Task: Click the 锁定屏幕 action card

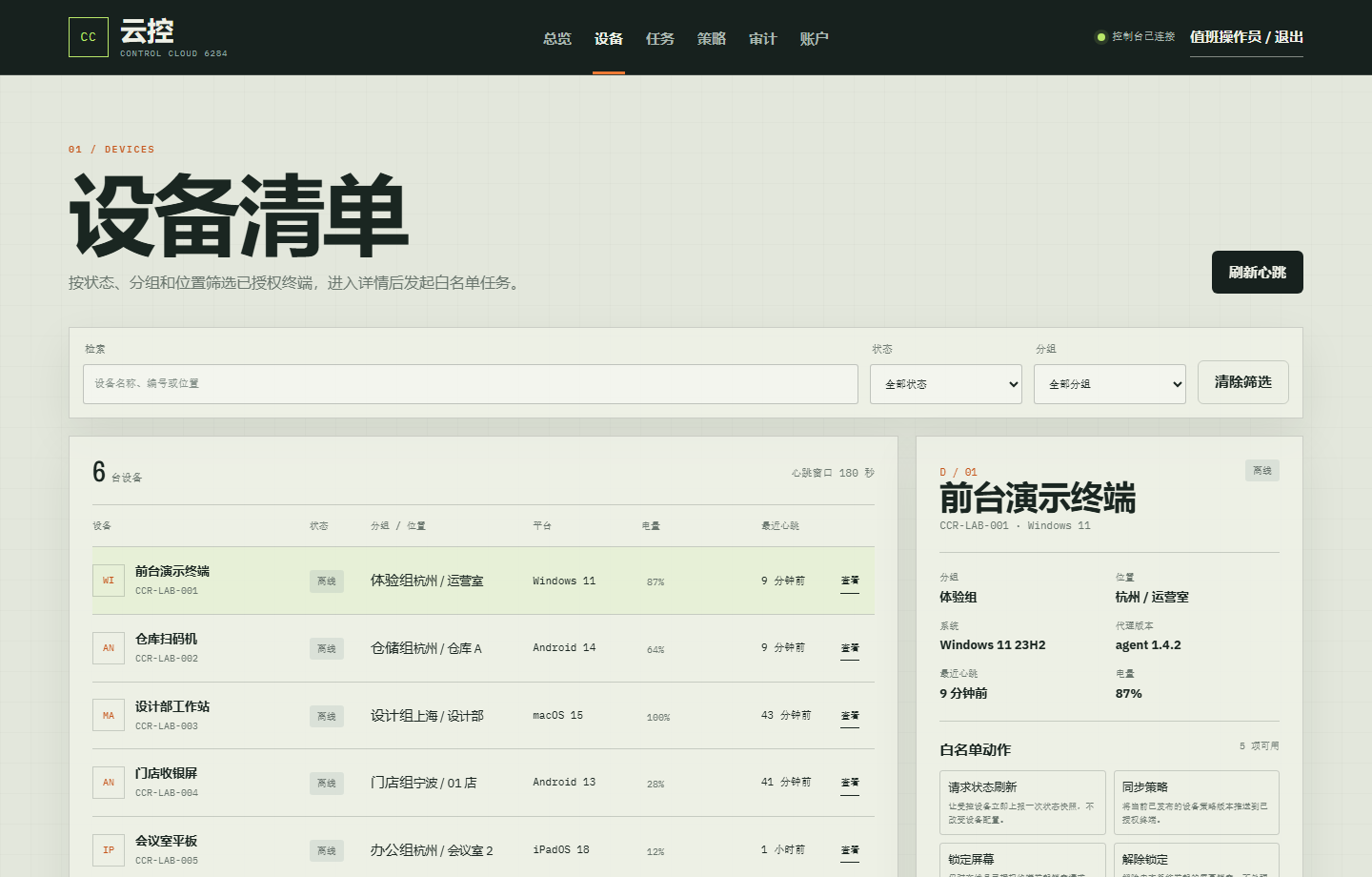Action: (x=1022, y=860)
